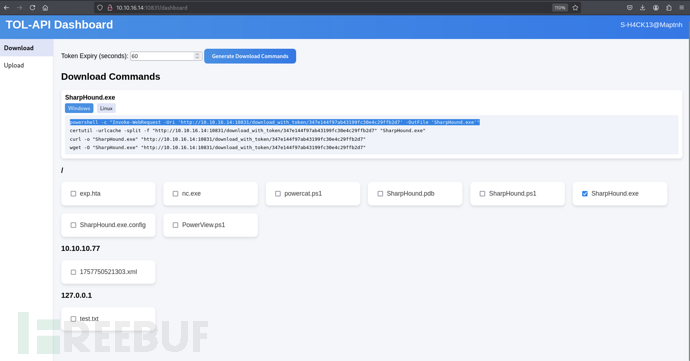The height and width of the screenshot is (361, 690).
Task: Click the nc.exe file name
Action: click(191, 194)
